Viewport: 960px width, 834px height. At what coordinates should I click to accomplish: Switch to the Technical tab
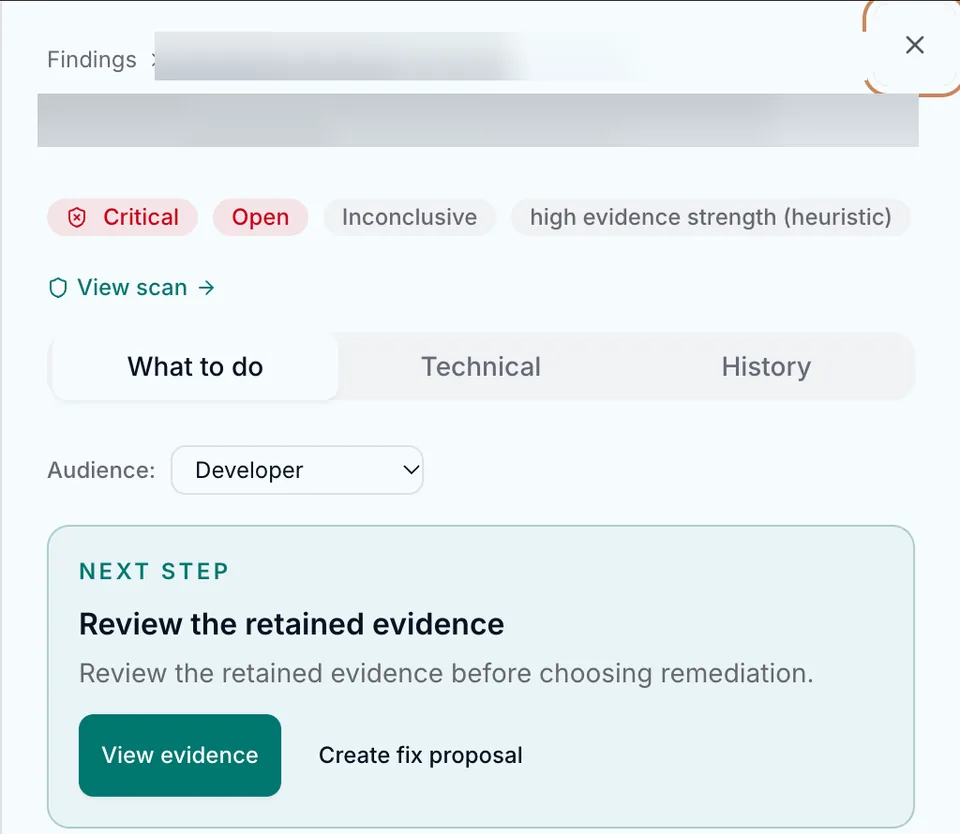click(x=481, y=367)
